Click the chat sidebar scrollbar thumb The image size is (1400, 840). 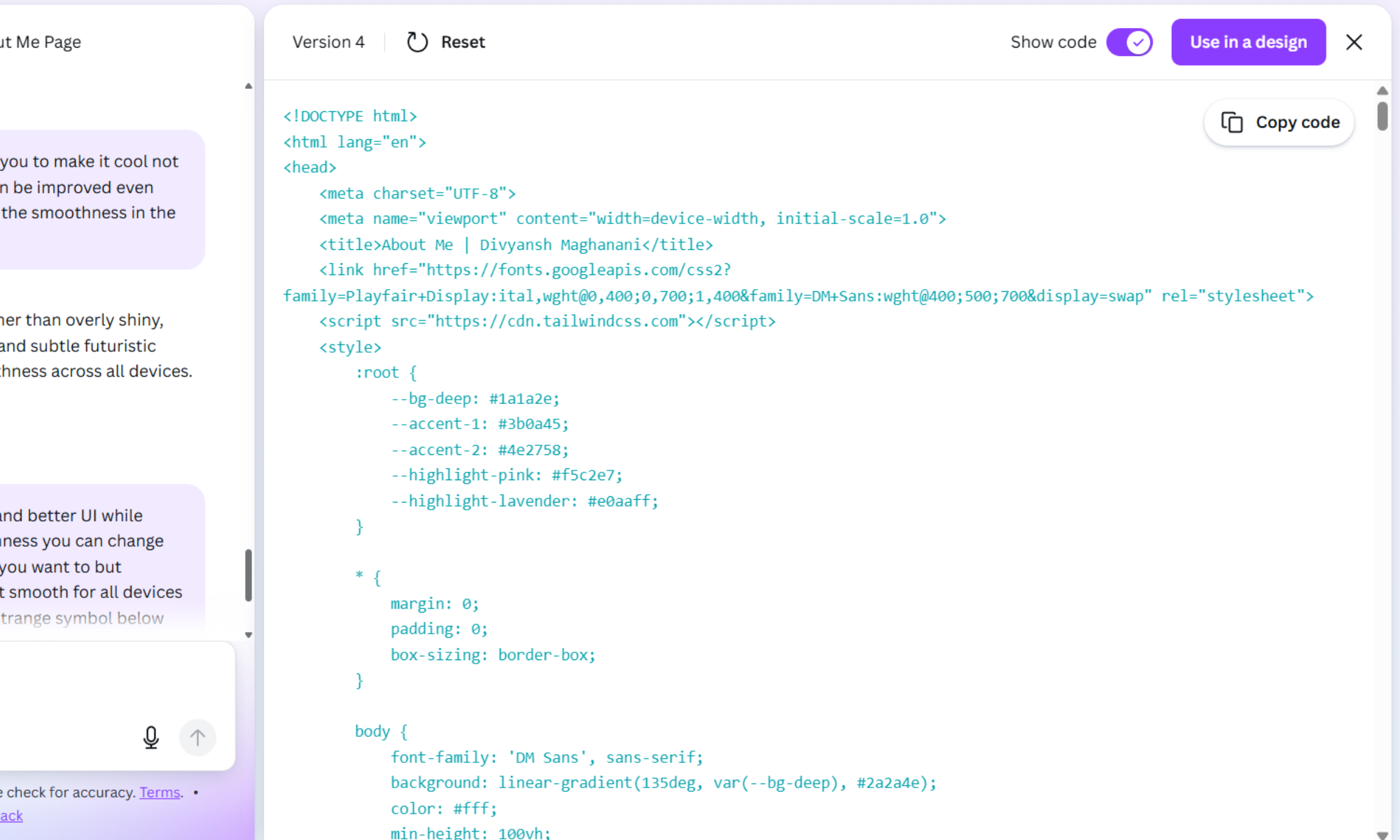pos(248,574)
